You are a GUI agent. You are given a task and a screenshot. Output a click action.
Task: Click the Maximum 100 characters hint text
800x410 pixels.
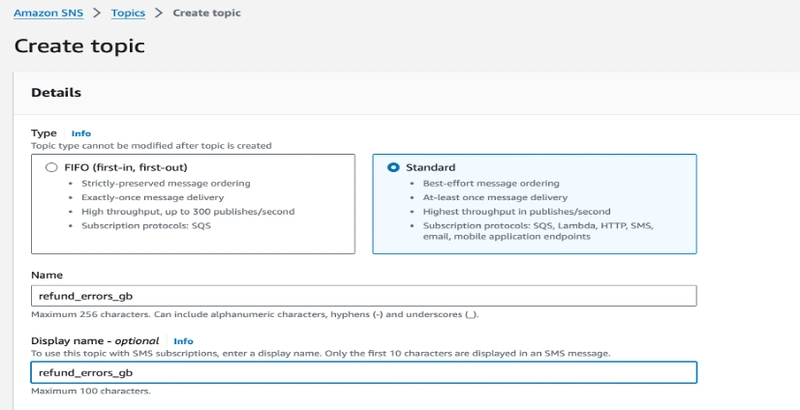(91, 391)
